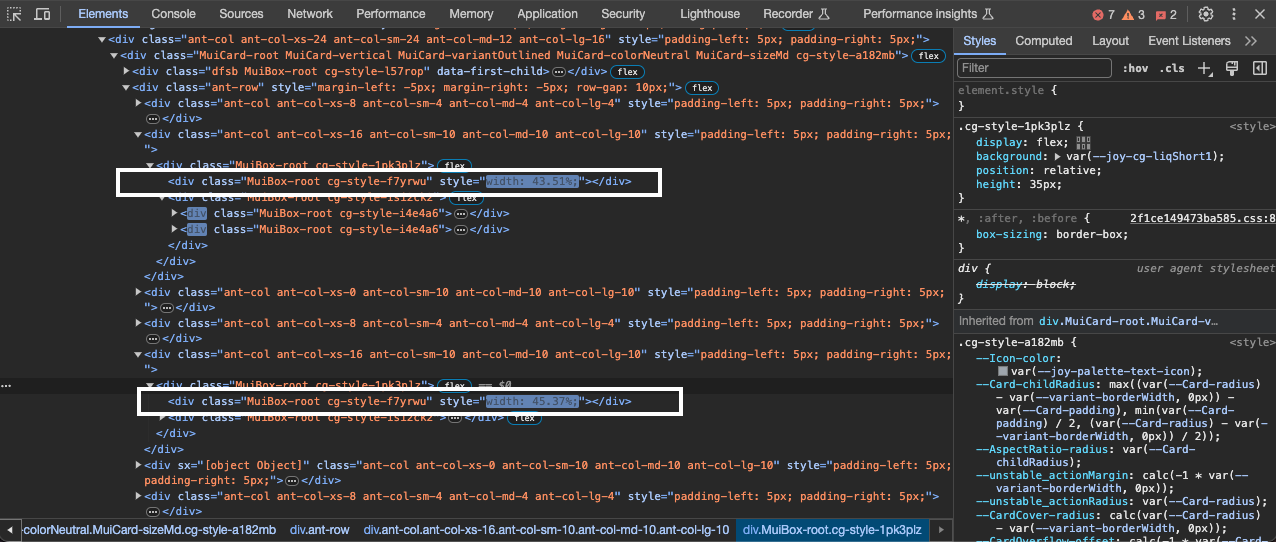The height and width of the screenshot is (542, 1276).
Task: Click the flex badge on MuiCard-root div
Action: click(x=929, y=56)
